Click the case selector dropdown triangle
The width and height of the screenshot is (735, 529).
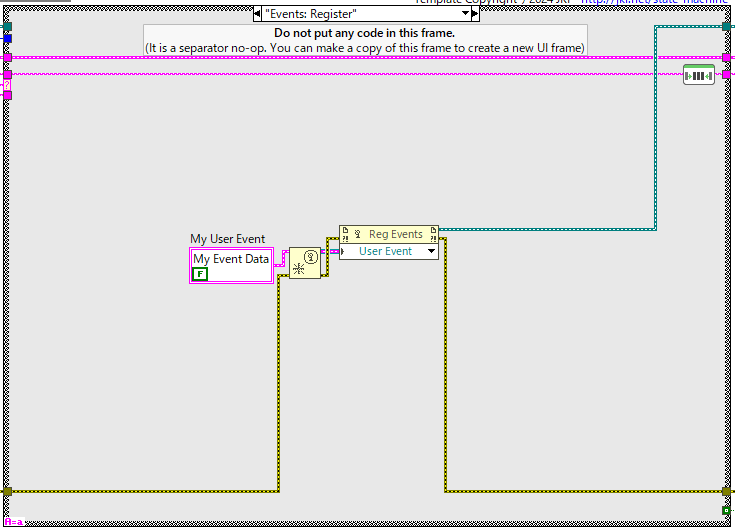(x=465, y=13)
